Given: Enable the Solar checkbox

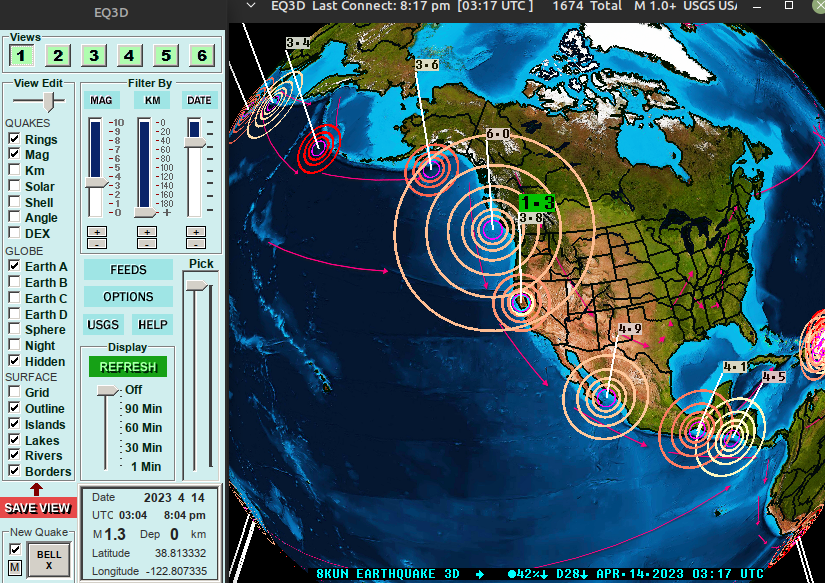Looking at the screenshot, I should coord(14,186).
